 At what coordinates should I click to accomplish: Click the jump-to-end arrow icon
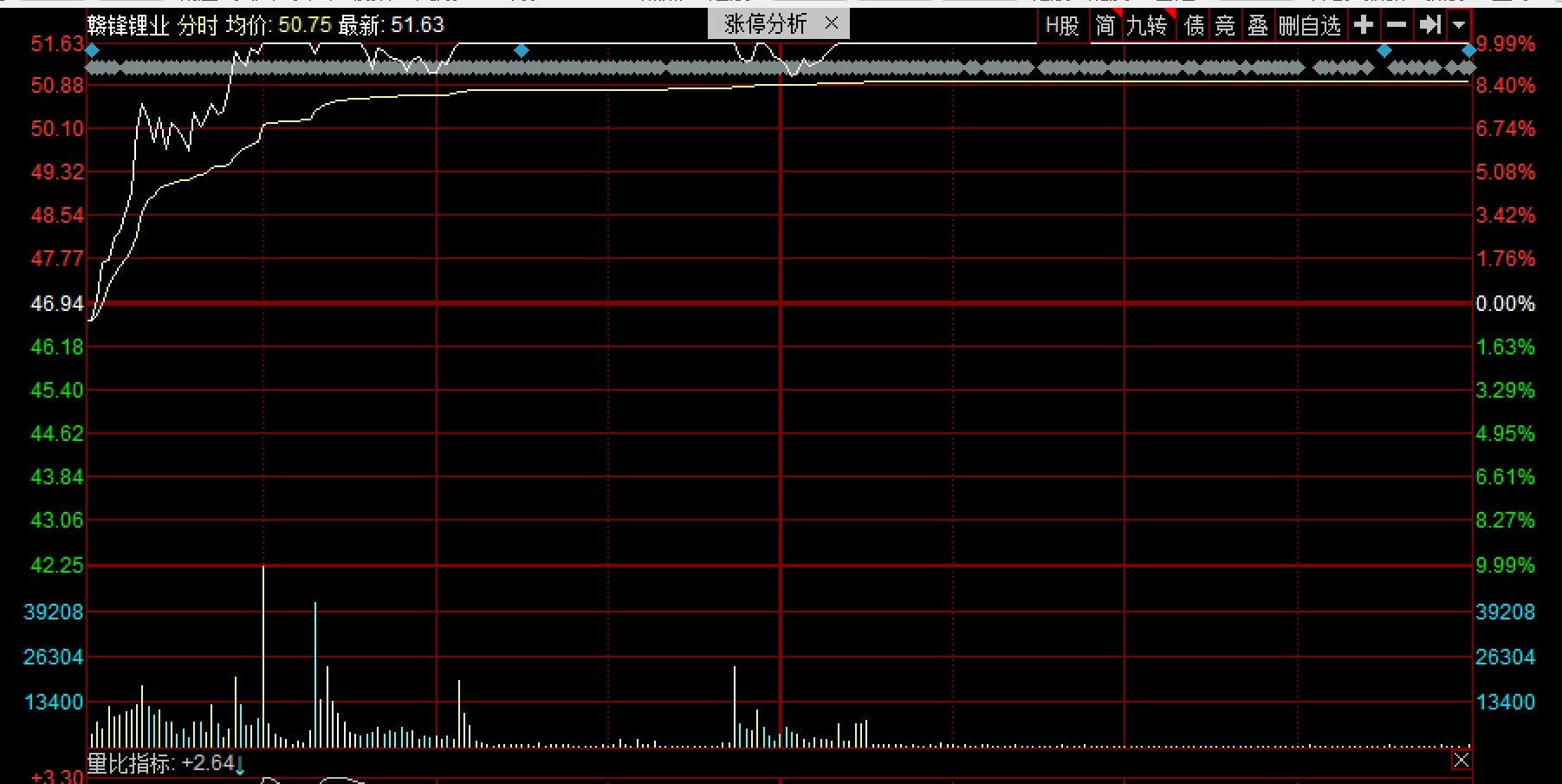(1429, 25)
